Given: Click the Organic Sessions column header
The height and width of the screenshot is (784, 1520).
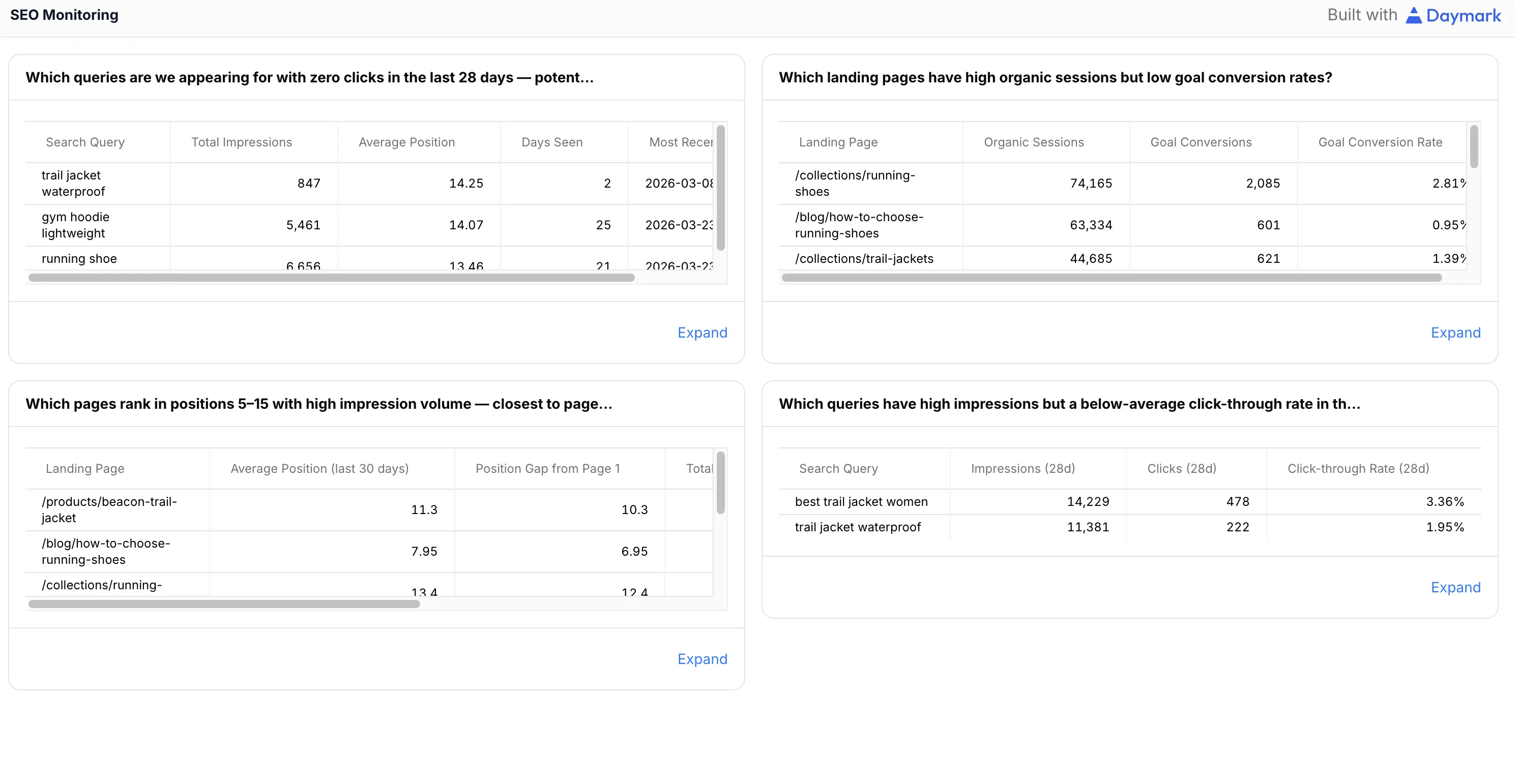Looking at the screenshot, I should (x=1033, y=142).
